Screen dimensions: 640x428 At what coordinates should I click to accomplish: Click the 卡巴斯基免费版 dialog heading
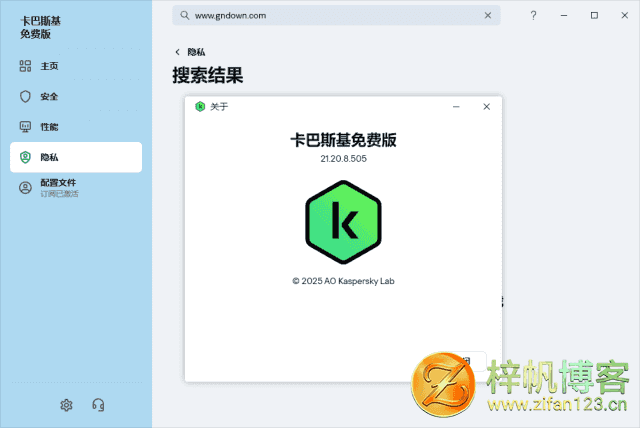click(343, 140)
